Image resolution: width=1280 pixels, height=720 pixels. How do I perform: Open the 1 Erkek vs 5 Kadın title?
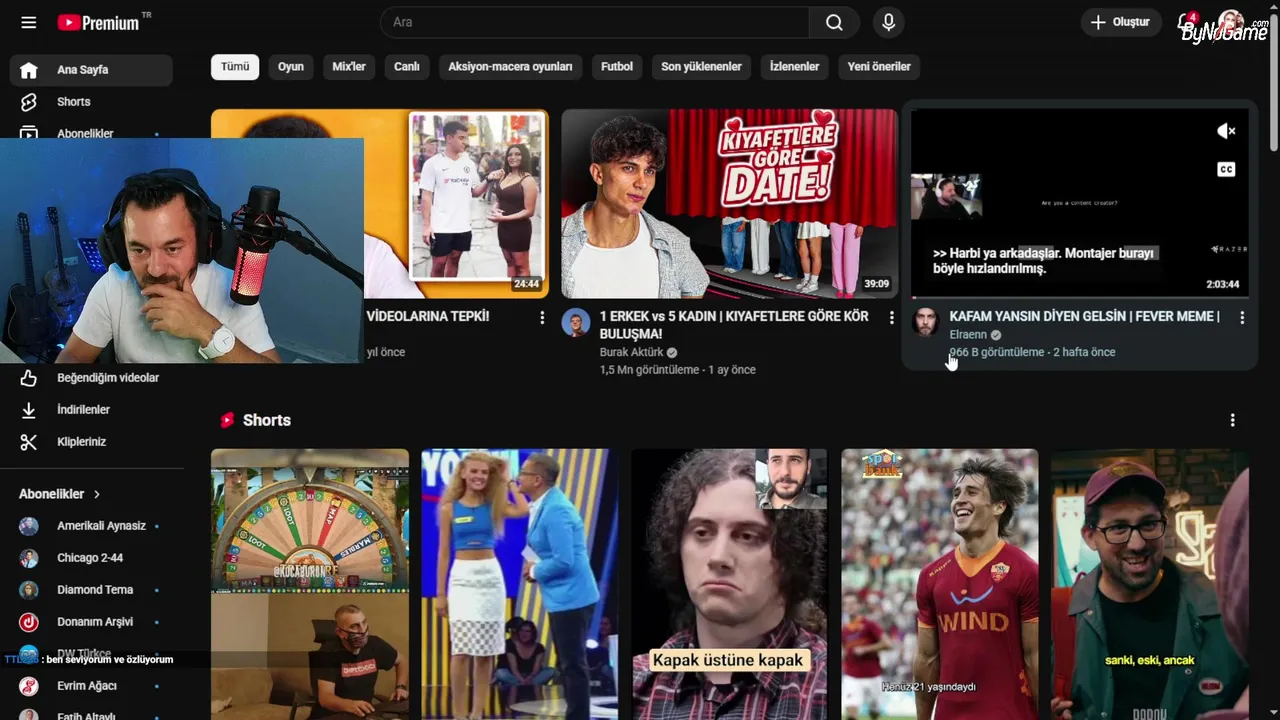pyautogui.click(x=734, y=325)
